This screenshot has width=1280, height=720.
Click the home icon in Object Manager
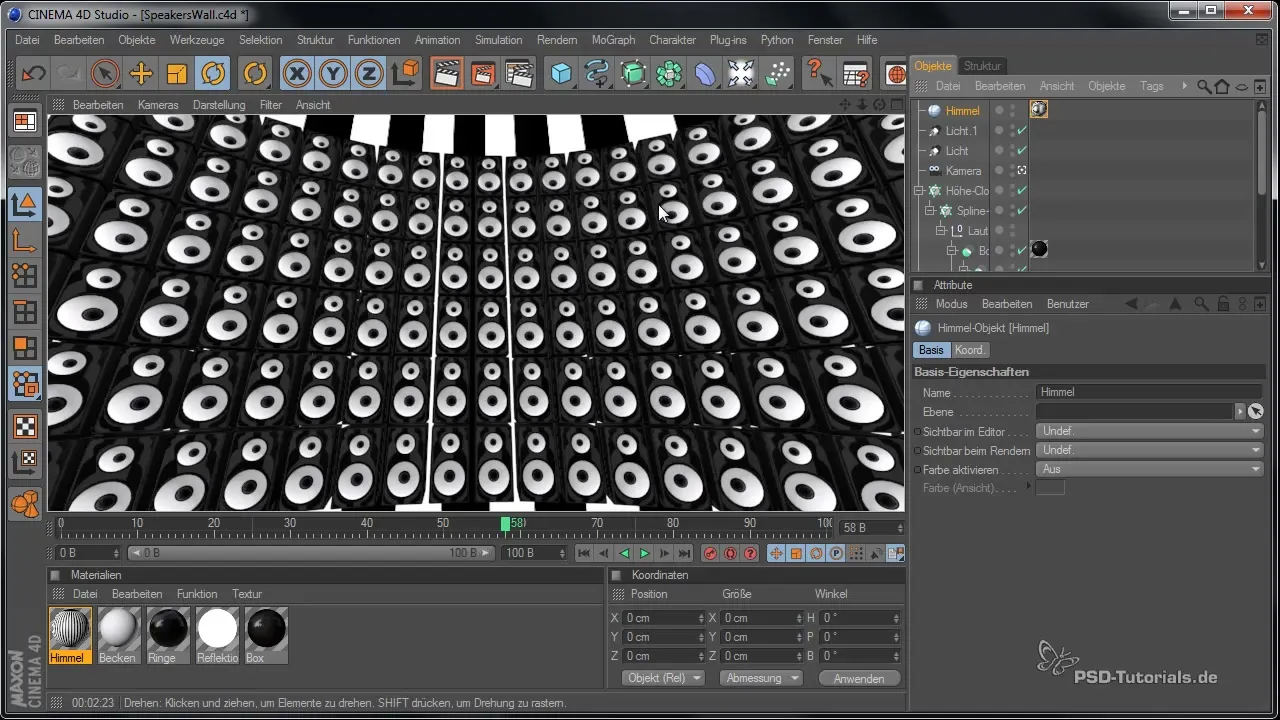pos(1221,86)
